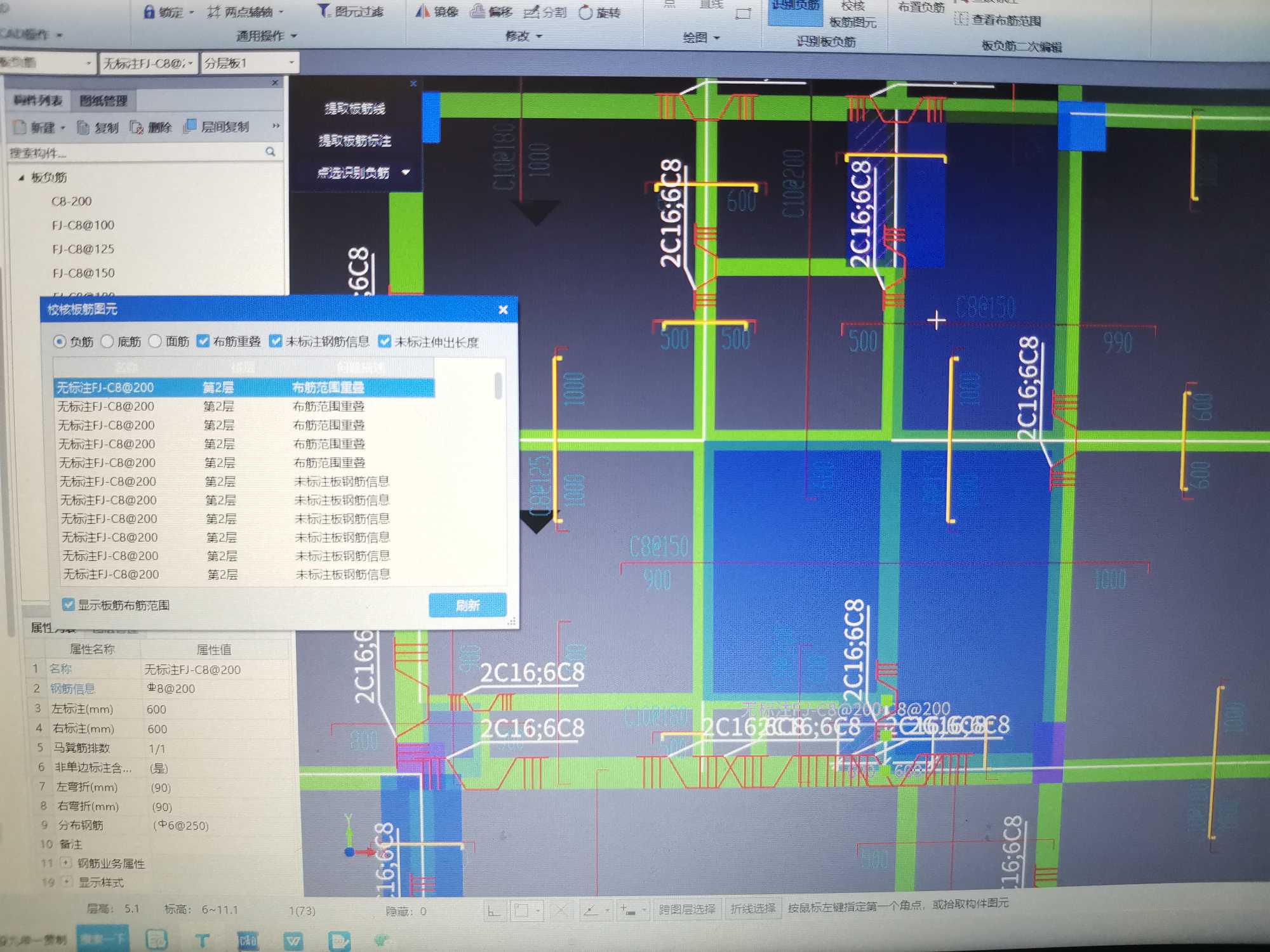Toggle the orthogonal mode icon in status bar

pyautogui.click(x=493, y=911)
